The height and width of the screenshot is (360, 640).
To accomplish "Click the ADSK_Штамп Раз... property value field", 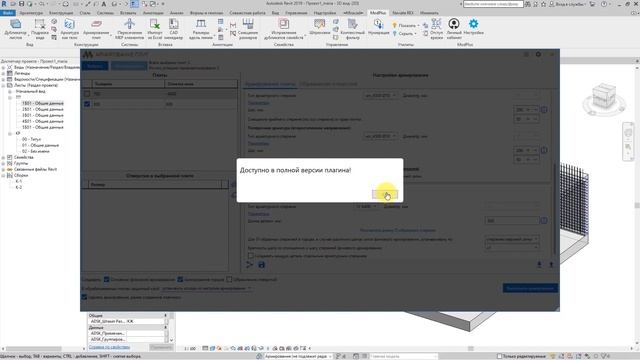I will (x=144, y=322).
